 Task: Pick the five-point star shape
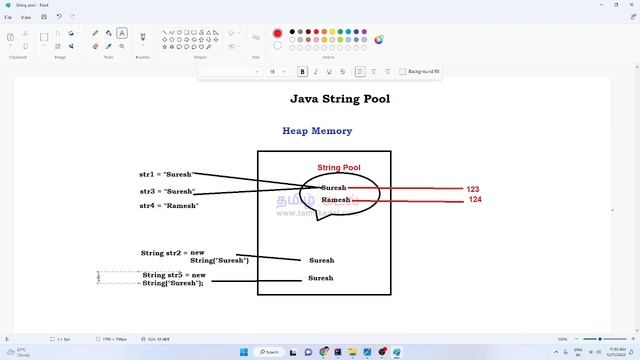click(x=164, y=47)
